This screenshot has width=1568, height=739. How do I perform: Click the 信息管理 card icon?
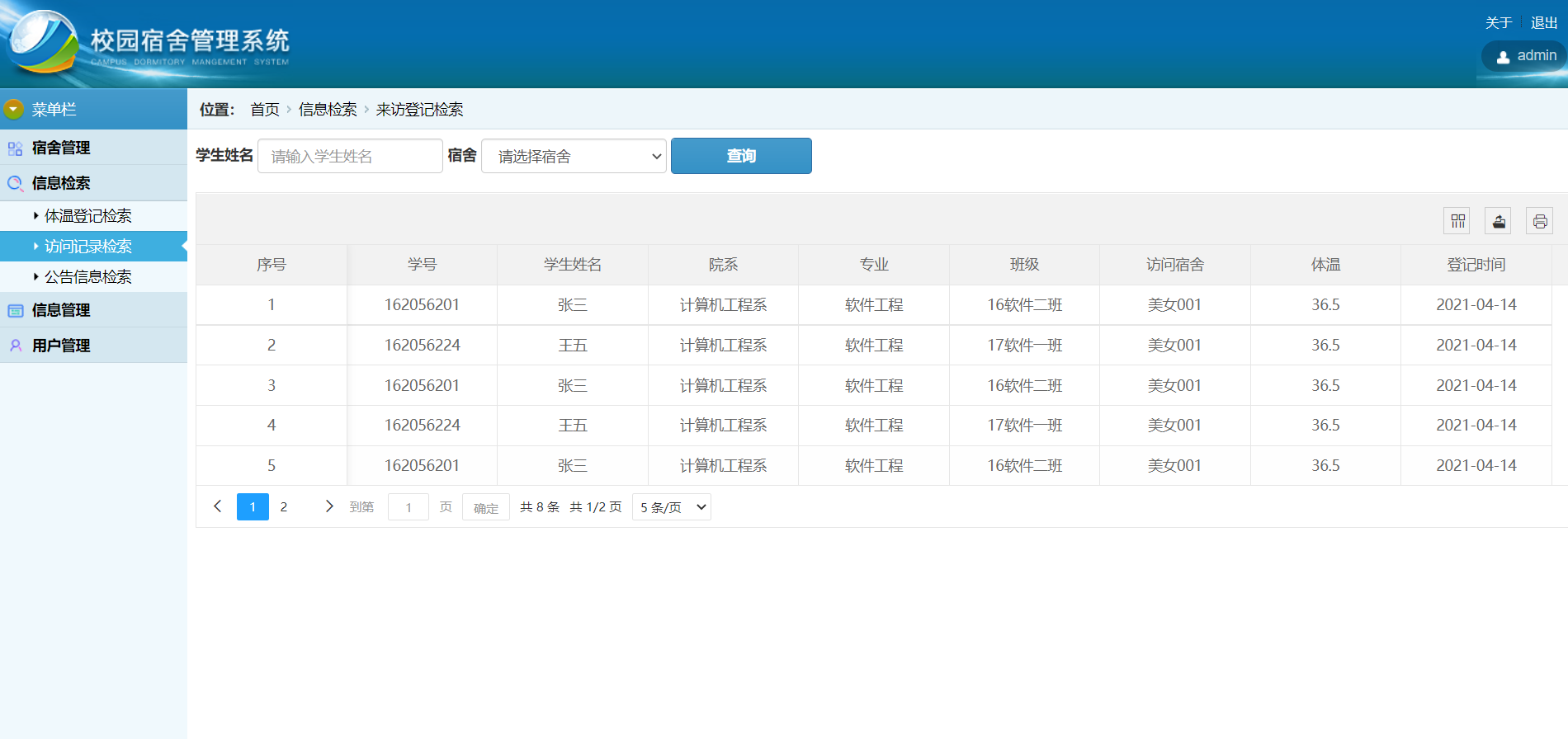click(15, 311)
